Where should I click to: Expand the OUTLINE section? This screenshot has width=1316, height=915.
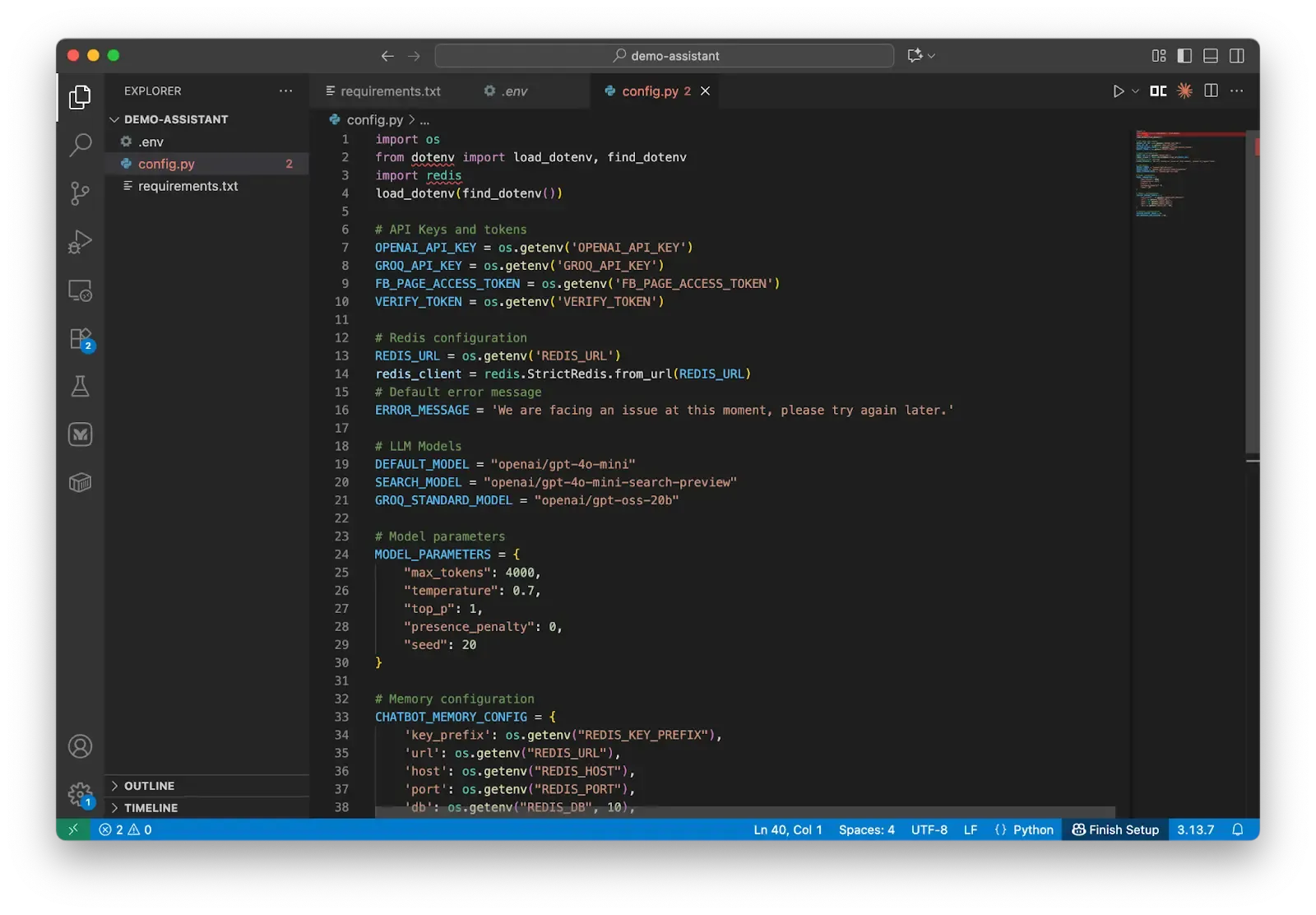[149, 786]
